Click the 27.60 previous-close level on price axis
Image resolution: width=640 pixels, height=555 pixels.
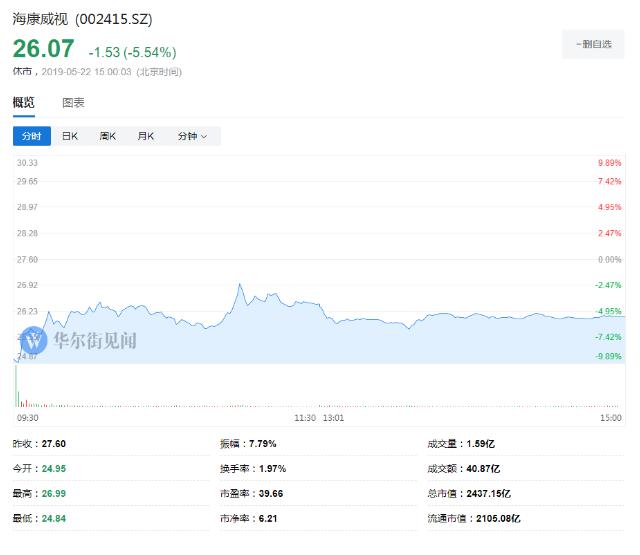(27, 260)
